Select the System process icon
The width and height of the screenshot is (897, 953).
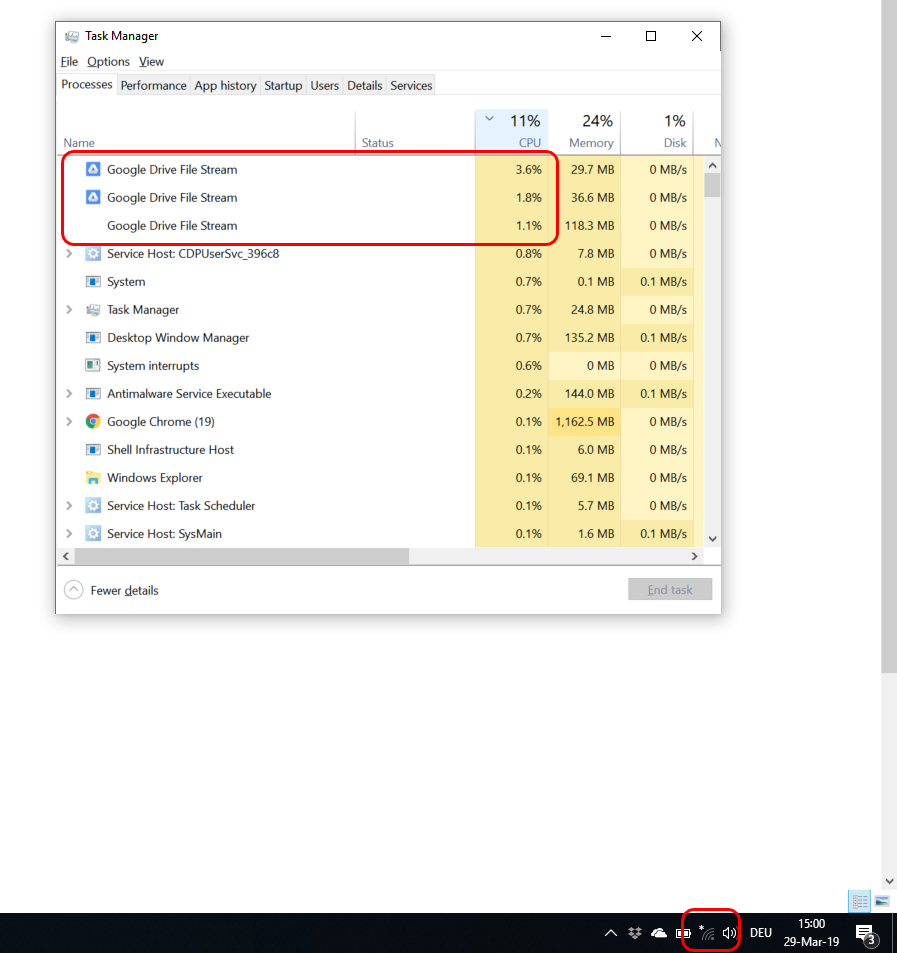click(x=93, y=281)
